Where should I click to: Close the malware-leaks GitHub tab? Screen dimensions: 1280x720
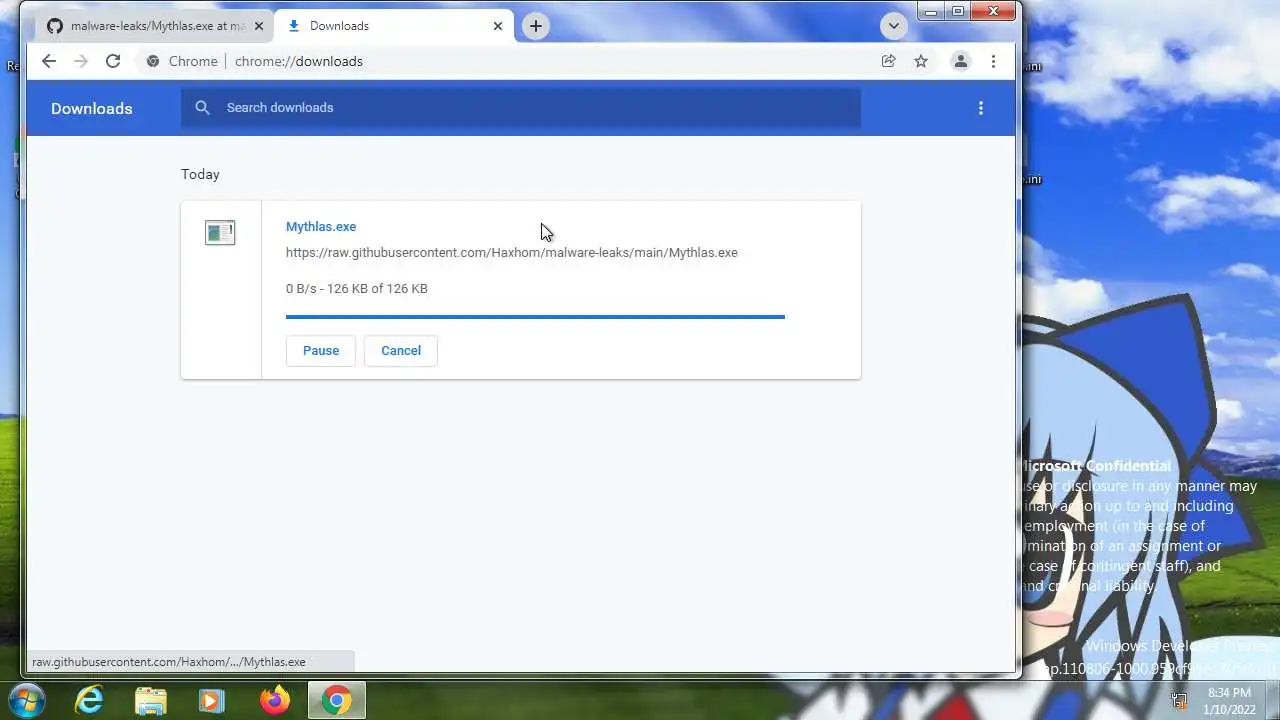259,26
